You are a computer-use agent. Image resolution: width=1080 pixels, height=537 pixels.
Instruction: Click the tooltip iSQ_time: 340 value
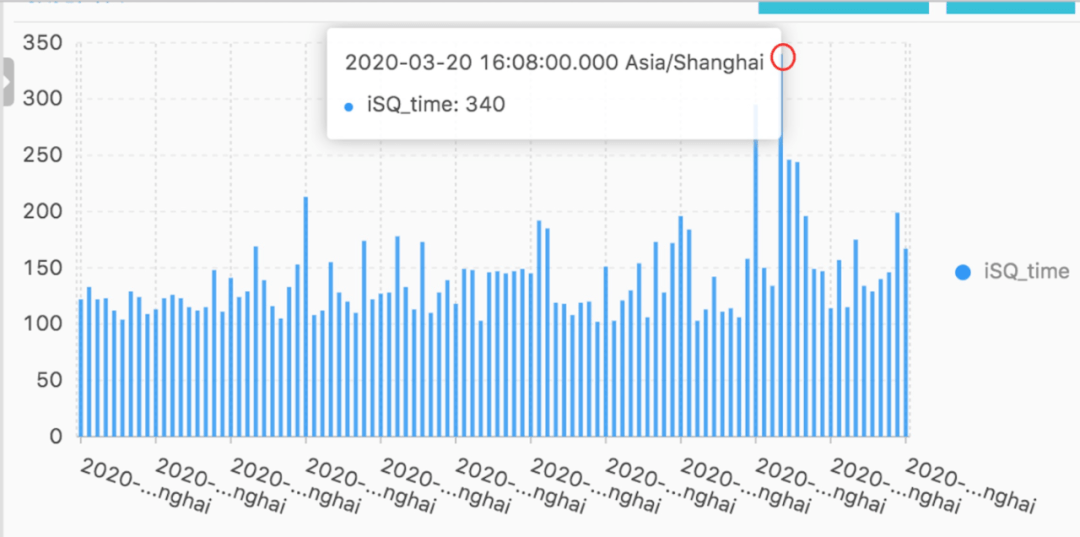click(x=435, y=104)
